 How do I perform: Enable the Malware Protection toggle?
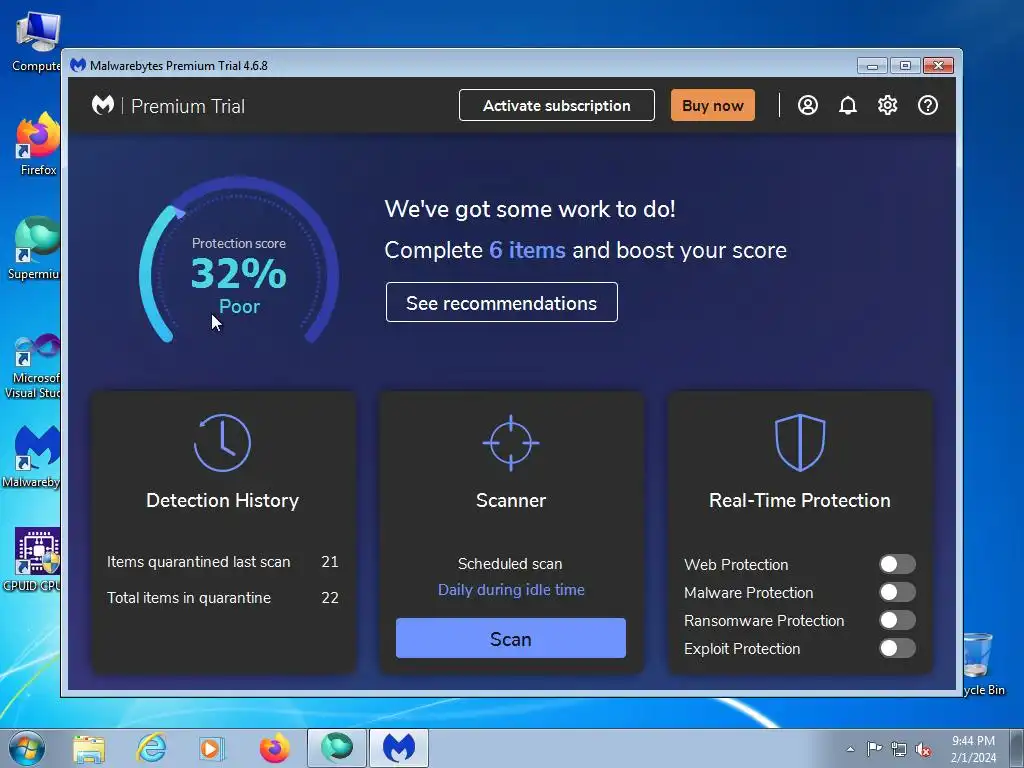(x=897, y=592)
